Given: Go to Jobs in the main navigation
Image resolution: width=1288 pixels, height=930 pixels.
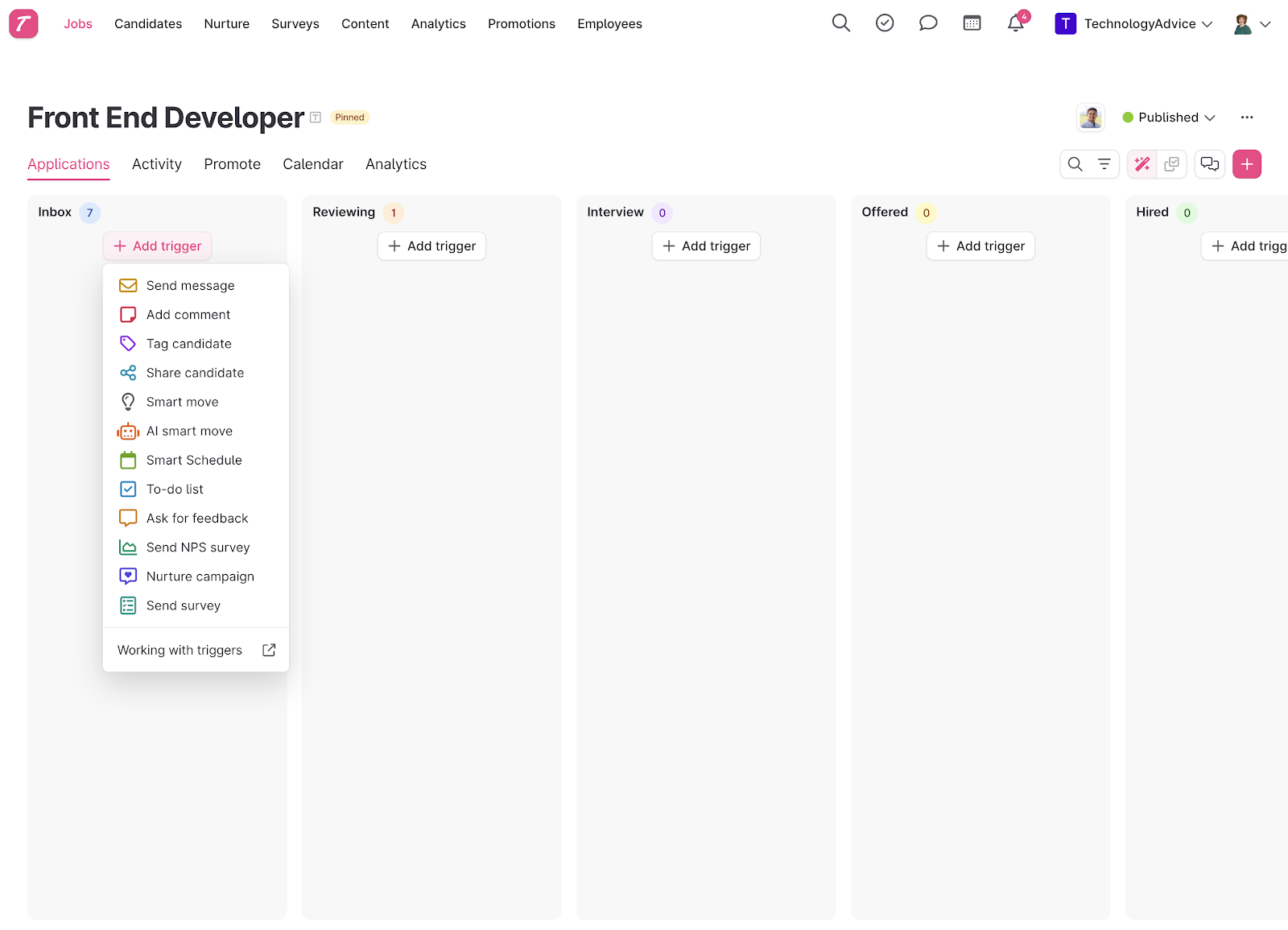Looking at the screenshot, I should click(78, 23).
